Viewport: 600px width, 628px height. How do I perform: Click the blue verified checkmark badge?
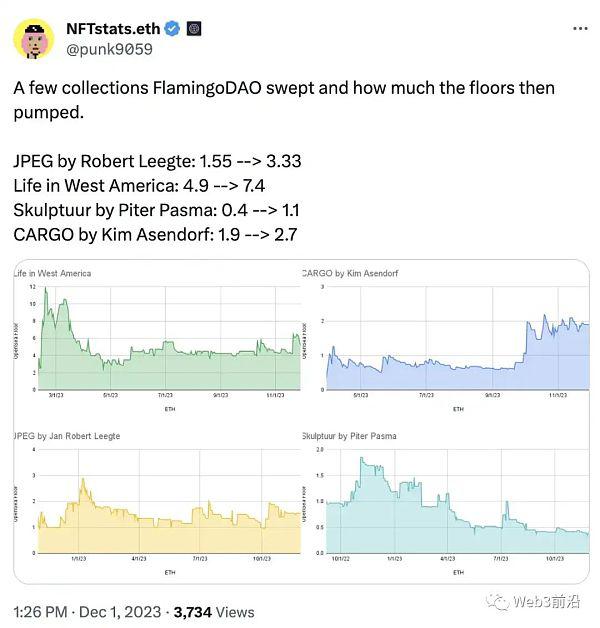(x=172, y=29)
